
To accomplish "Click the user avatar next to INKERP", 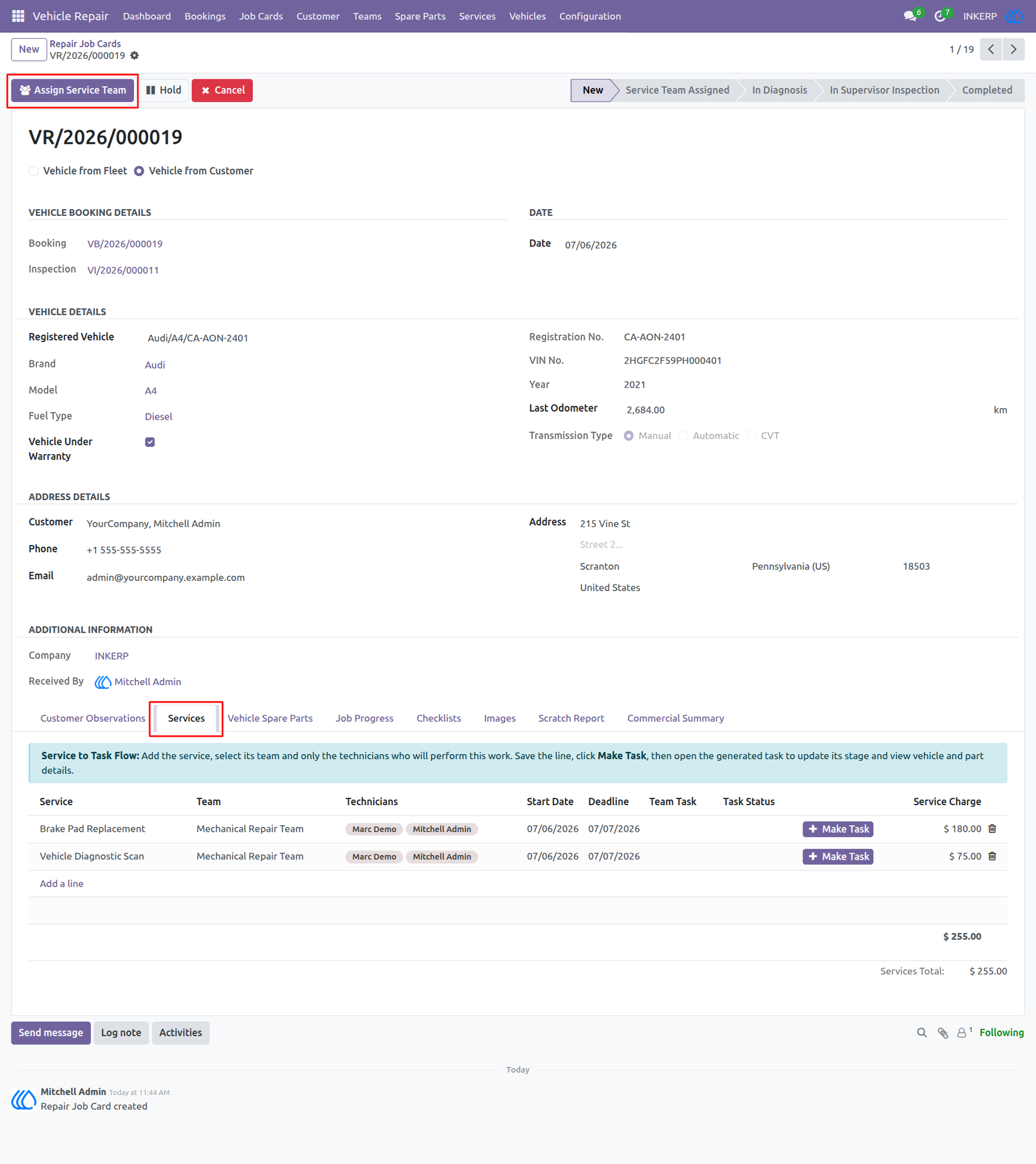I will point(1015,16).
